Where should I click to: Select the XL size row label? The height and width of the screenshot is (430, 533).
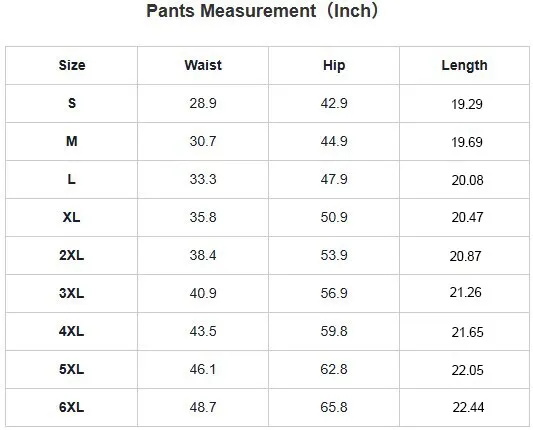[72, 217]
